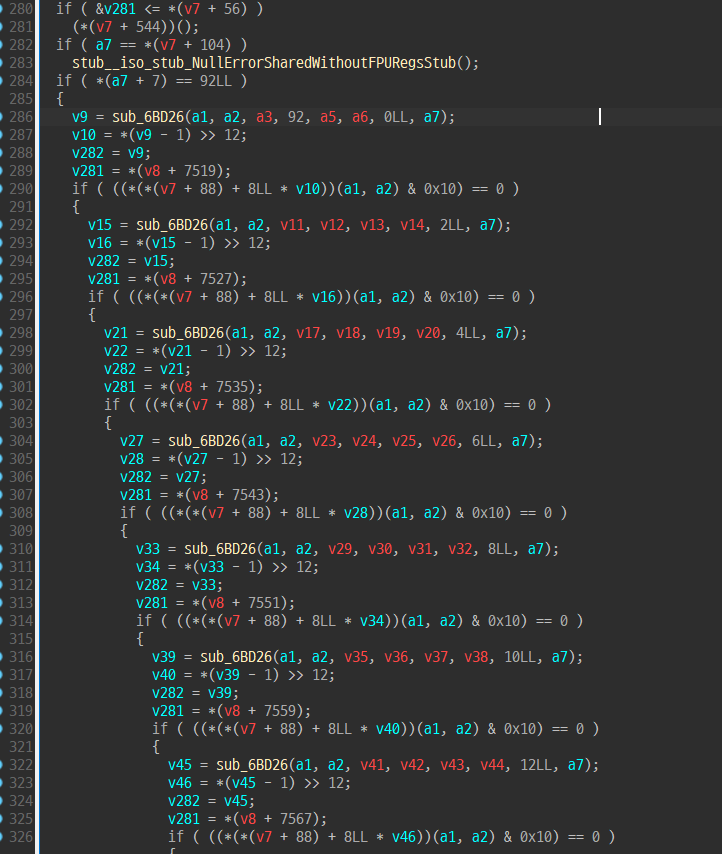Screen dimensions: 722x854
Task: Click variable v27 at start of line 304
Action: point(132,440)
